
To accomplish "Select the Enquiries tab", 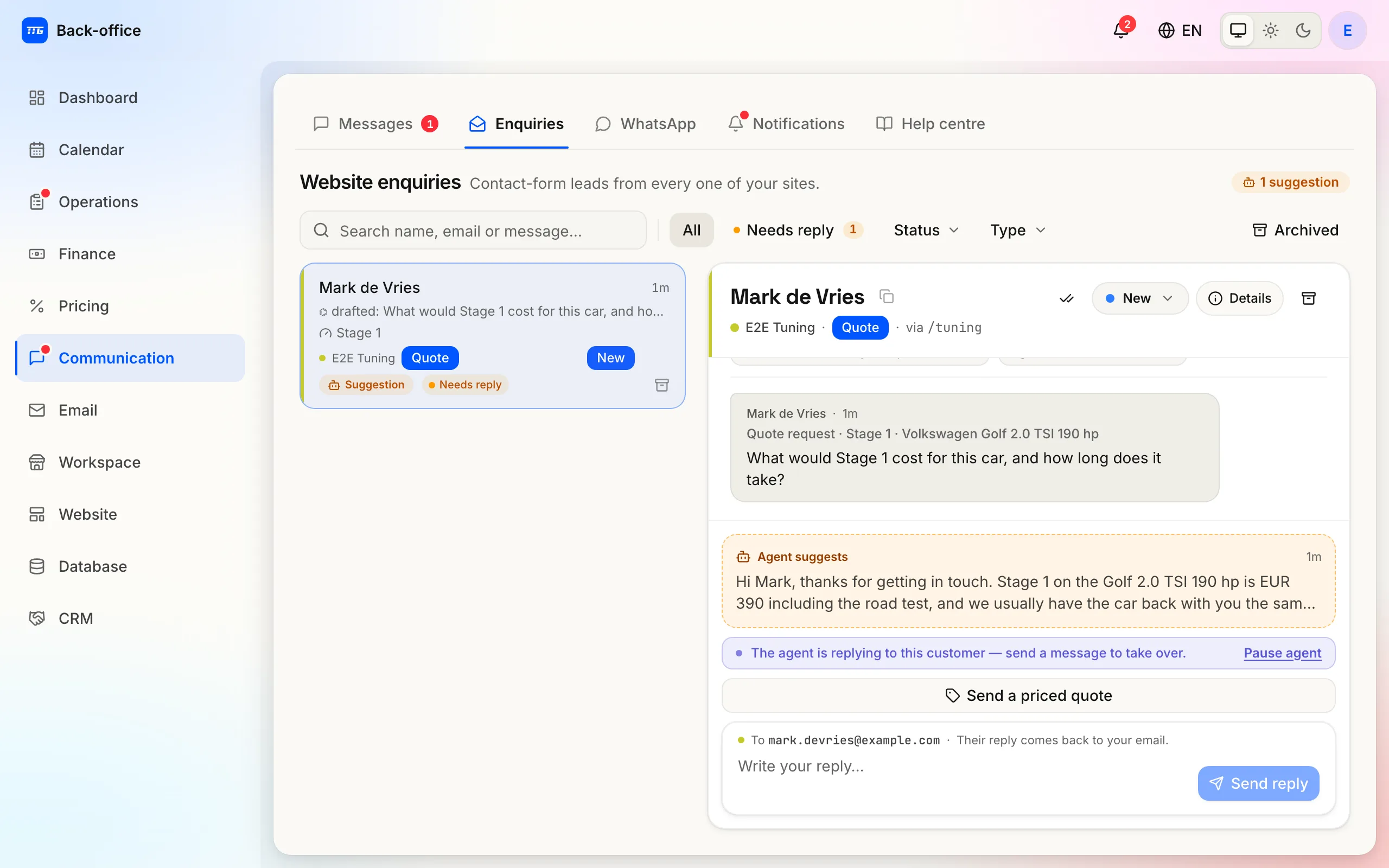I will click(x=516, y=124).
